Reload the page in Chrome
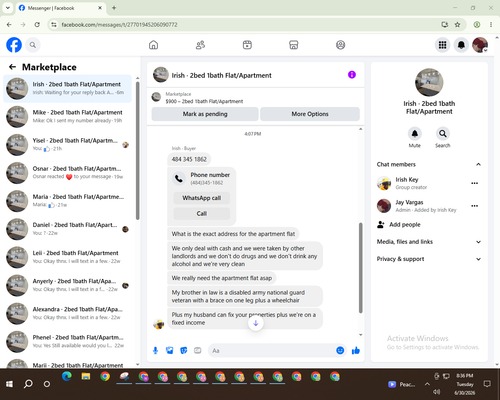 [x=37, y=24]
